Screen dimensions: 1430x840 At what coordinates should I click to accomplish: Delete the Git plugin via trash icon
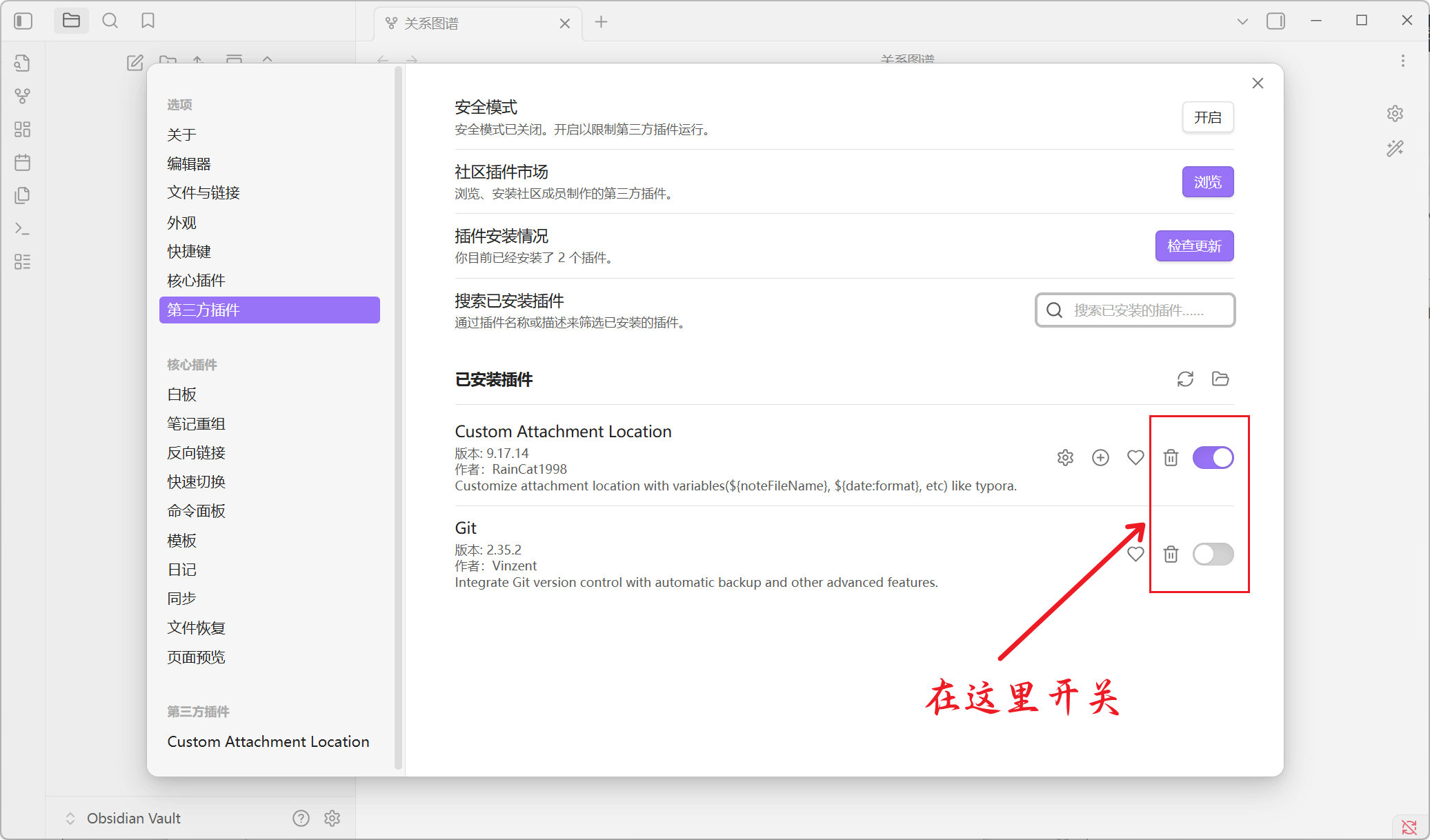pos(1171,554)
